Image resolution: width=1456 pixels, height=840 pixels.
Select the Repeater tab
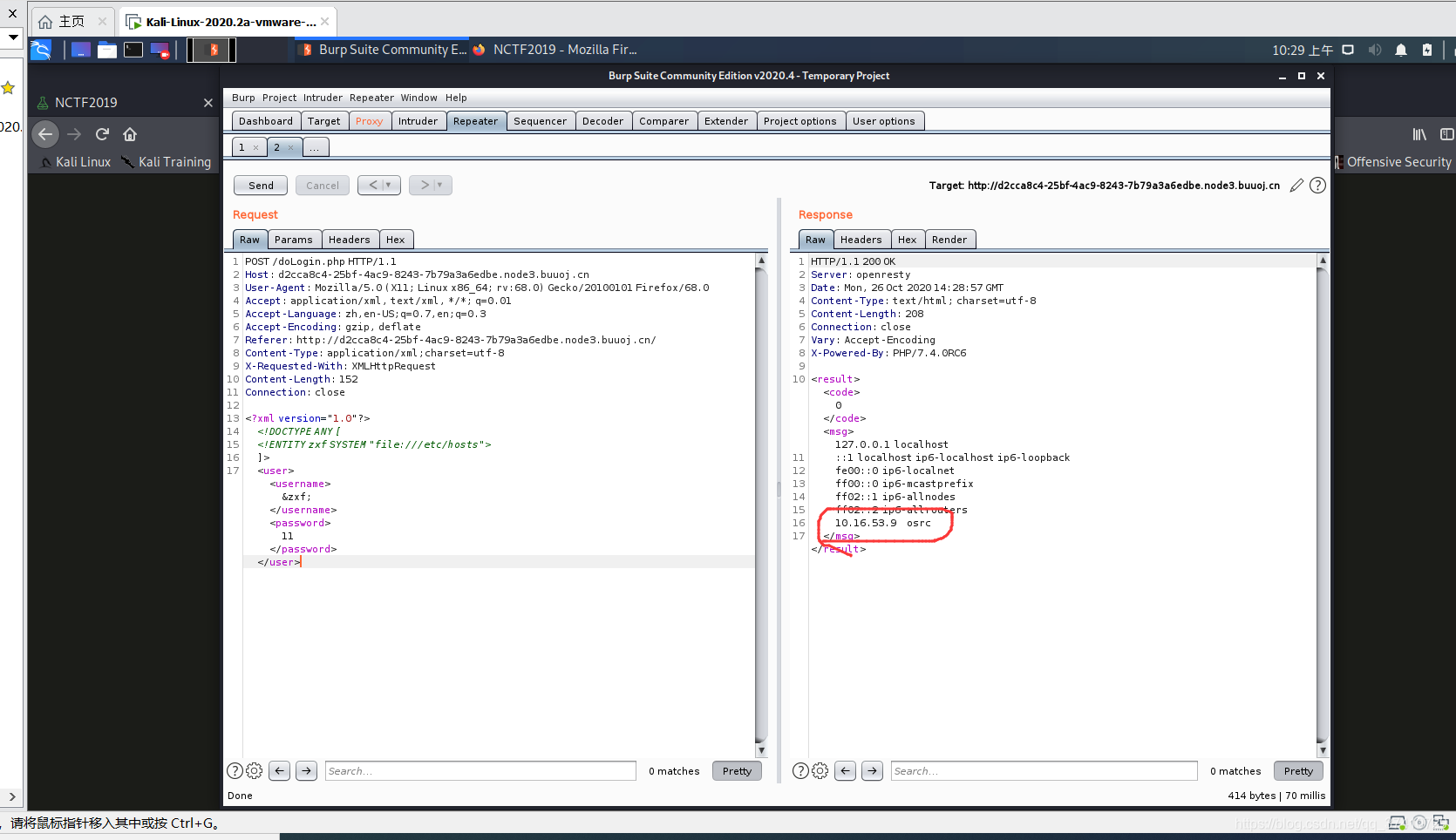click(x=476, y=121)
